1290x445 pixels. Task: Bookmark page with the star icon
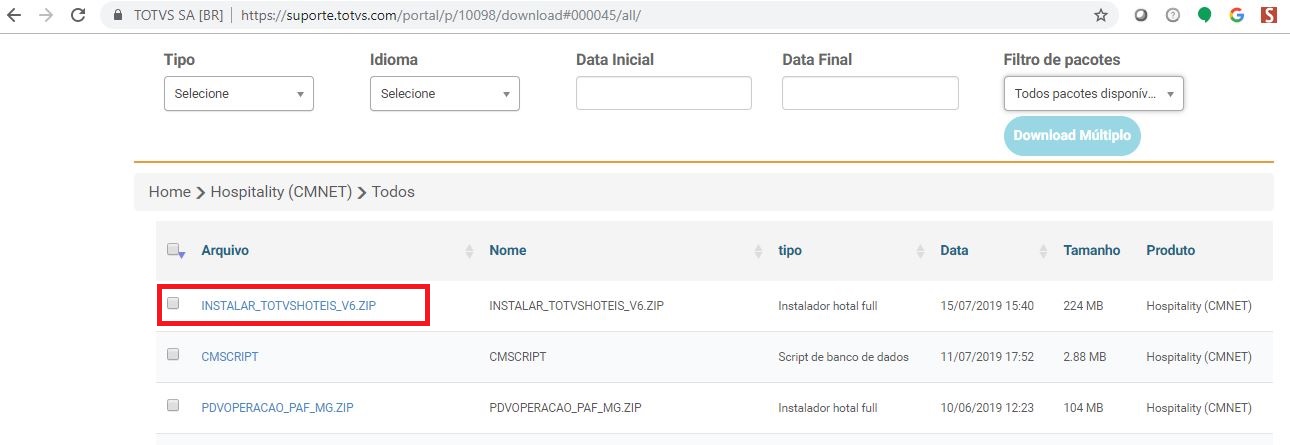1101,16
